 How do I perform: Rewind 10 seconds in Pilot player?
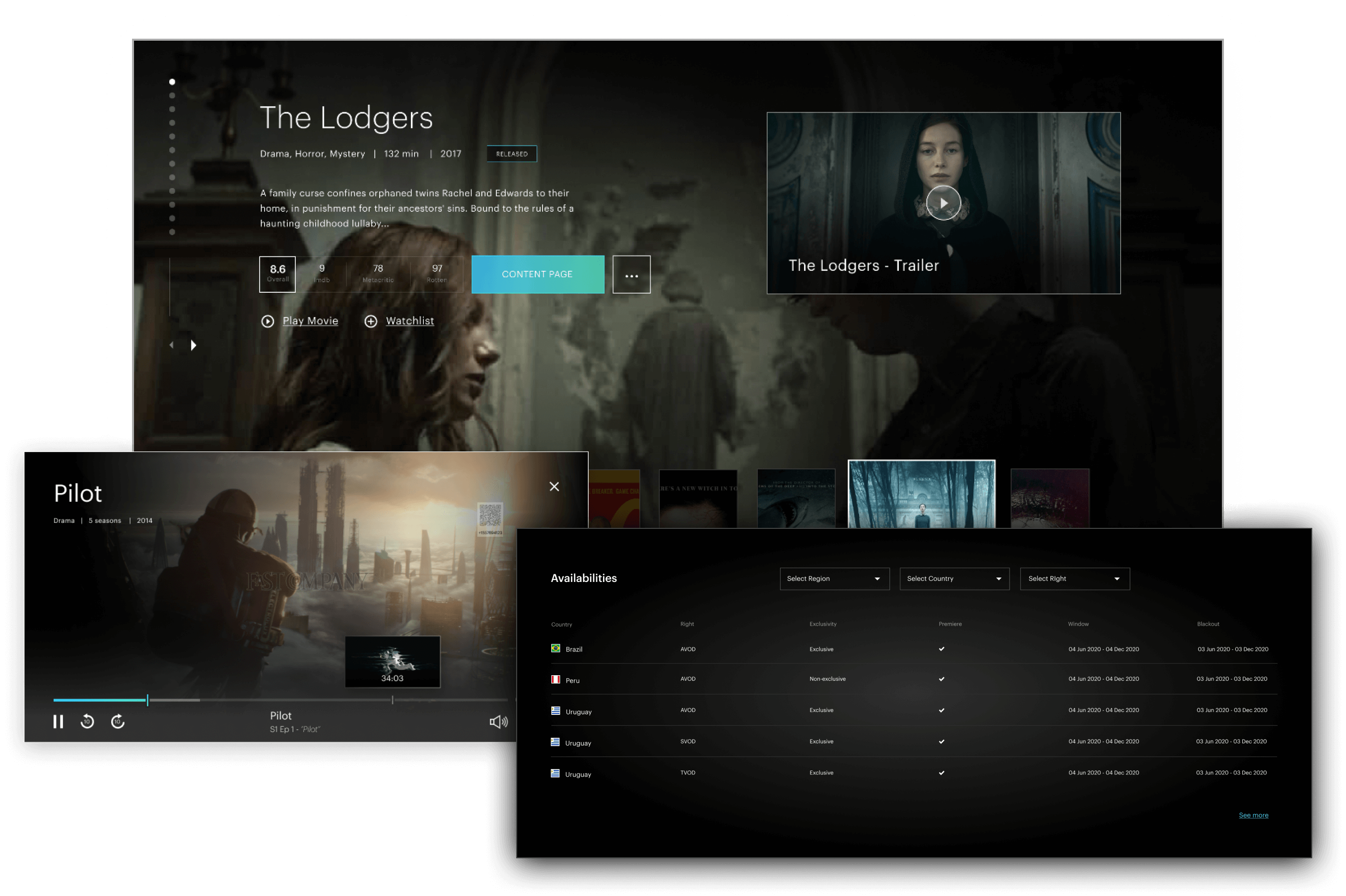pyautogui.click(x=87, y=722)
